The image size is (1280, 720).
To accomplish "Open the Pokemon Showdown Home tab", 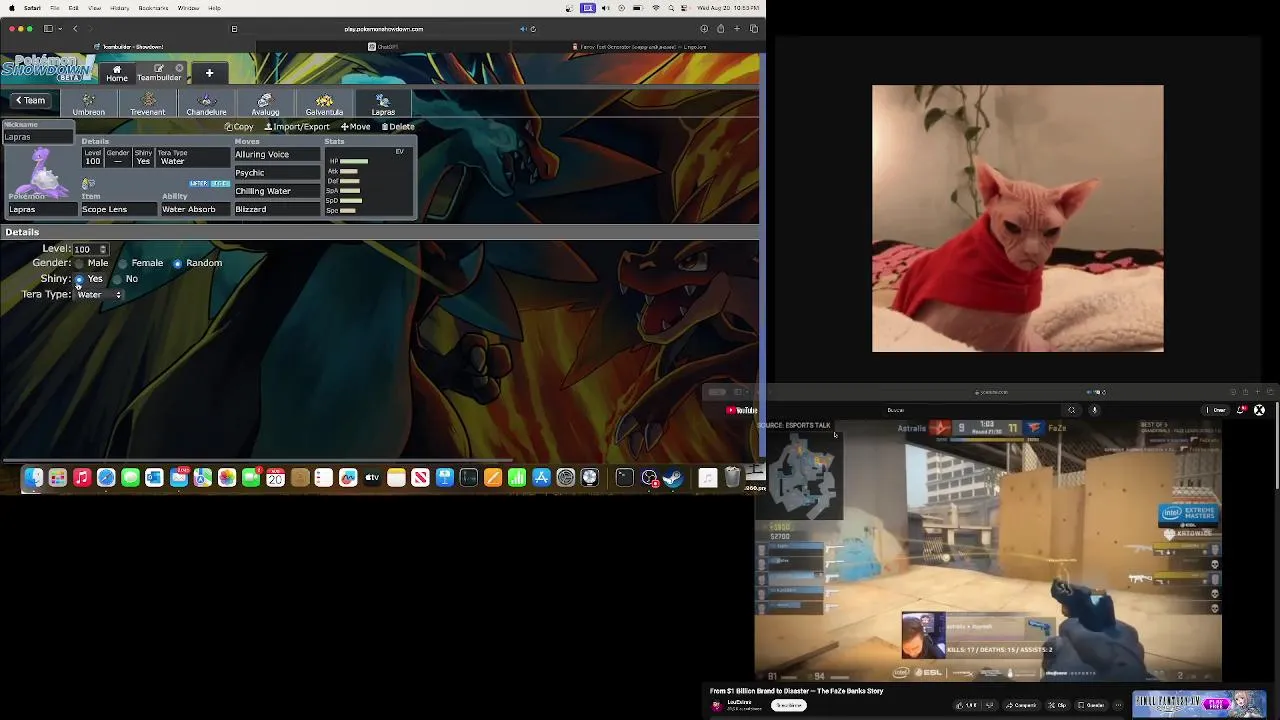I will tap(117, 73).
